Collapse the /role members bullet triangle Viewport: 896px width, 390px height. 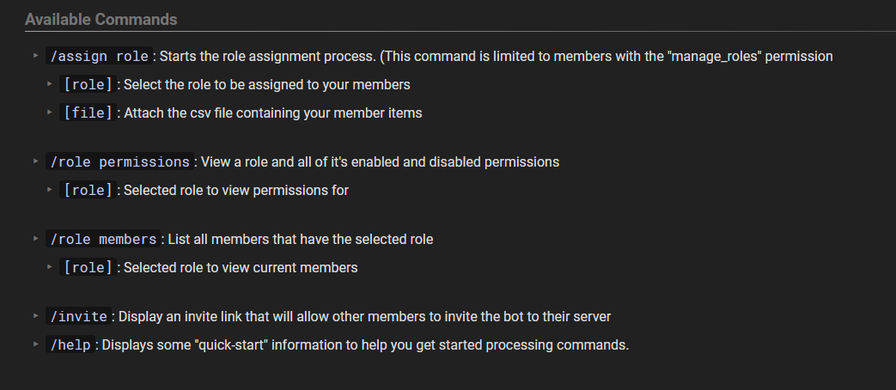pyautogui.click(x=35, y=238)
